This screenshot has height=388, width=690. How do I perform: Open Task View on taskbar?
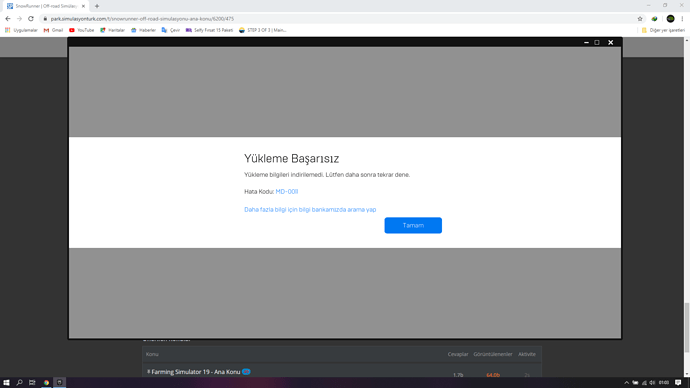coord(32,382)
